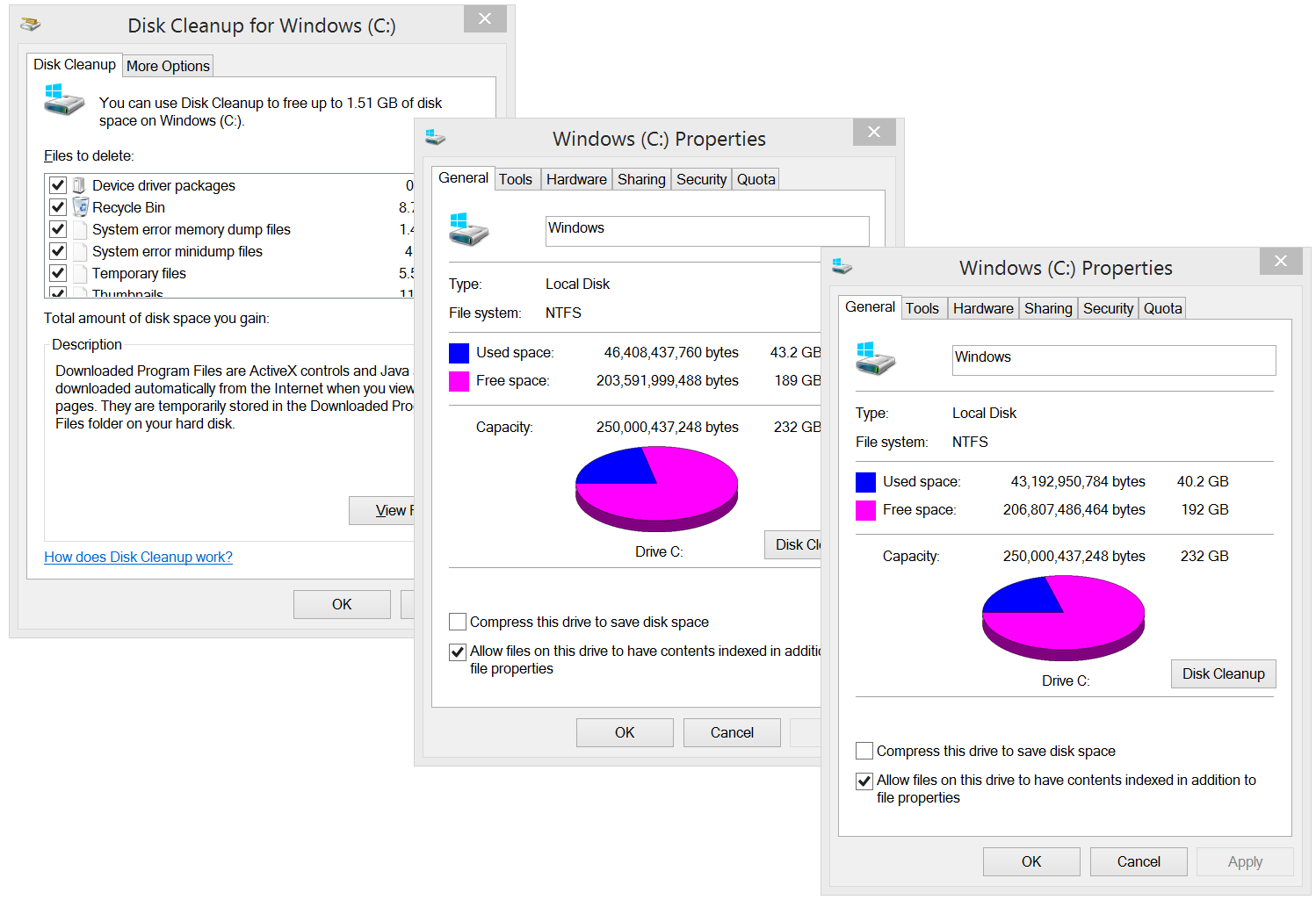
Task: Click the Disk Cleanup title bar icon
Action: 31,25
